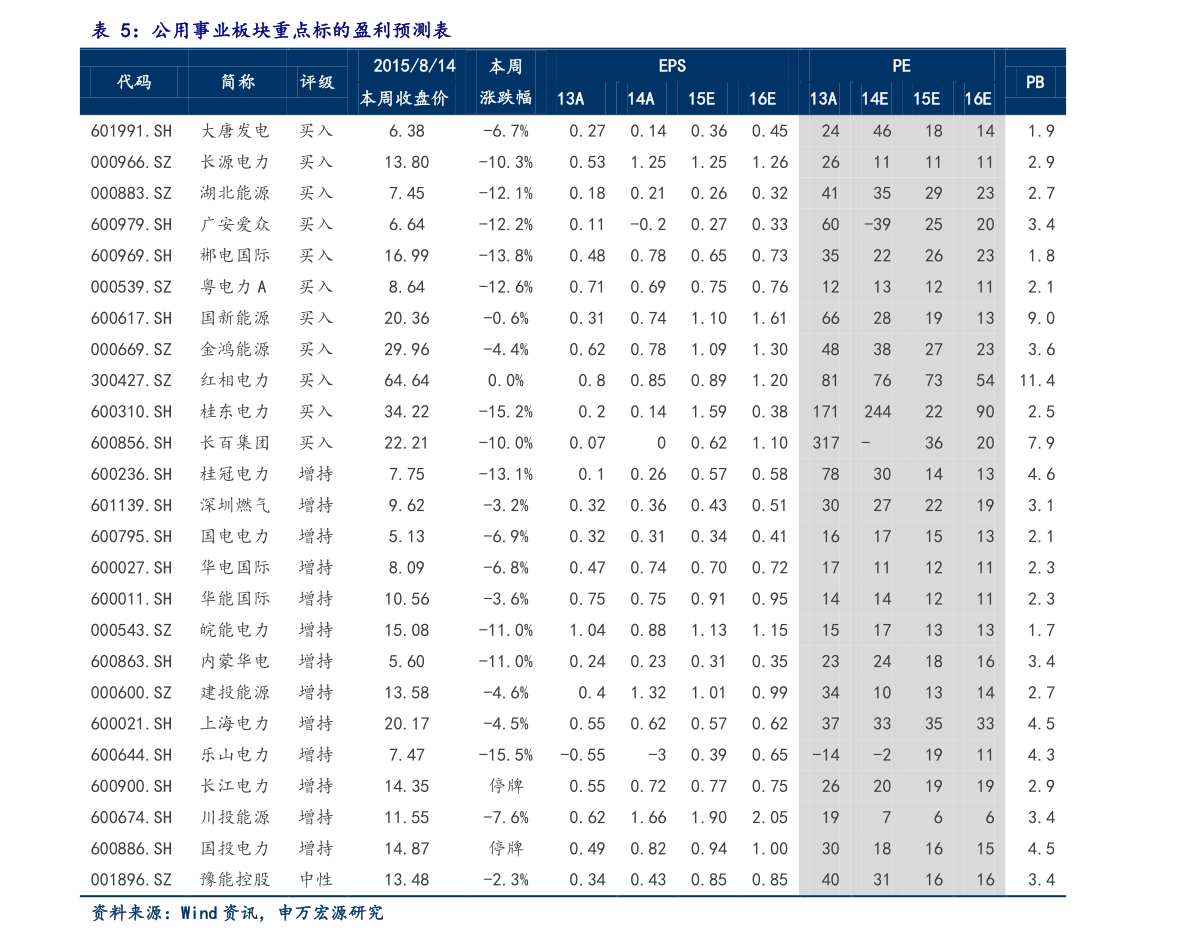Click stock code 600863.SH

(131, 662)
